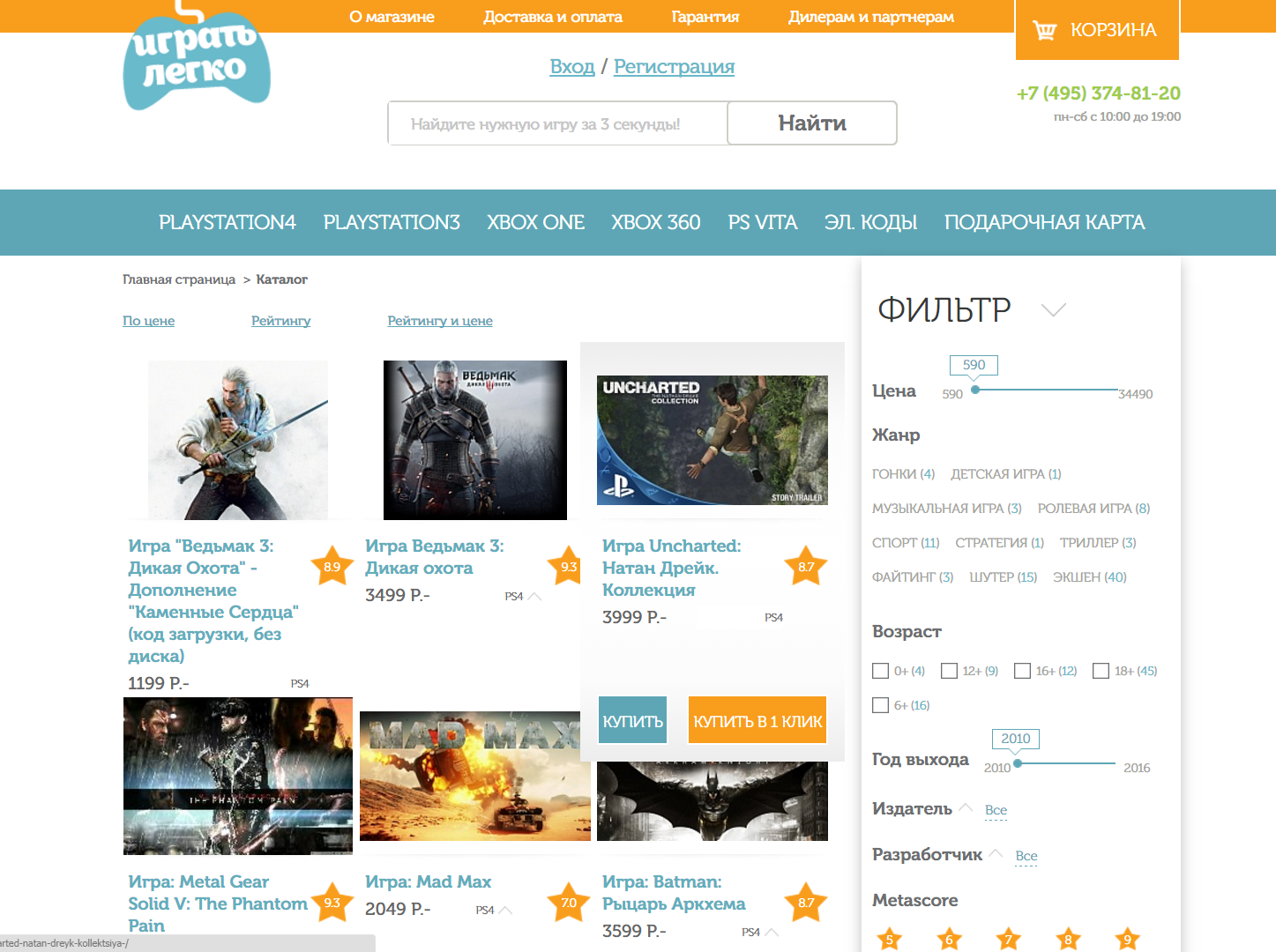
Task: Open Uncharted collection thumbnail
Action: (x=713, y=441)
